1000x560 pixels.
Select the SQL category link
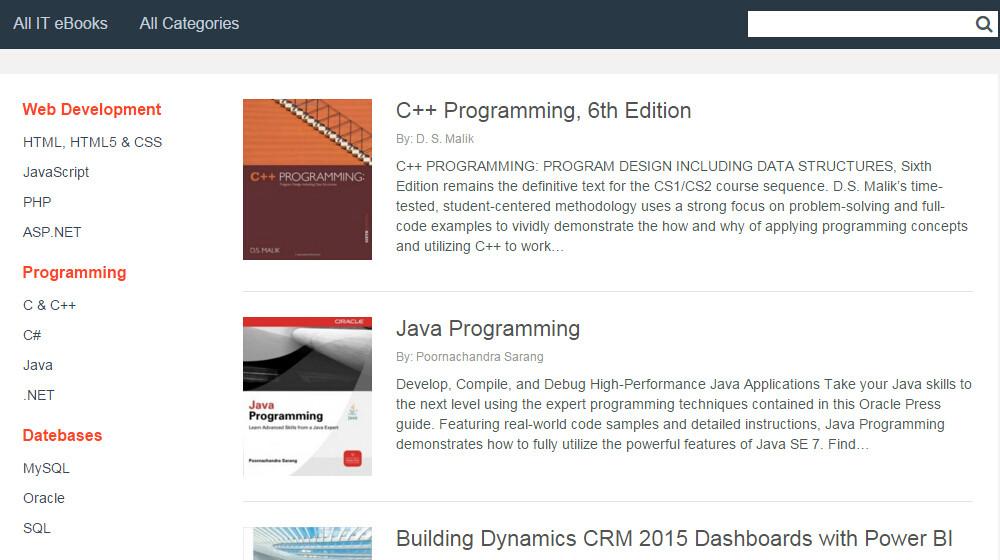[x=36, y=528]
